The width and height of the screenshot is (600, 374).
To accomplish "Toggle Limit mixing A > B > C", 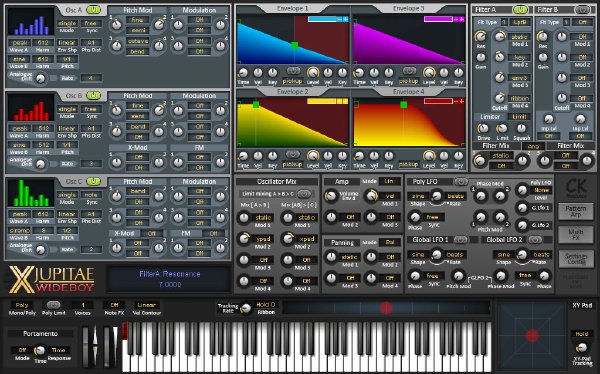I will click(x=304, y=194).
